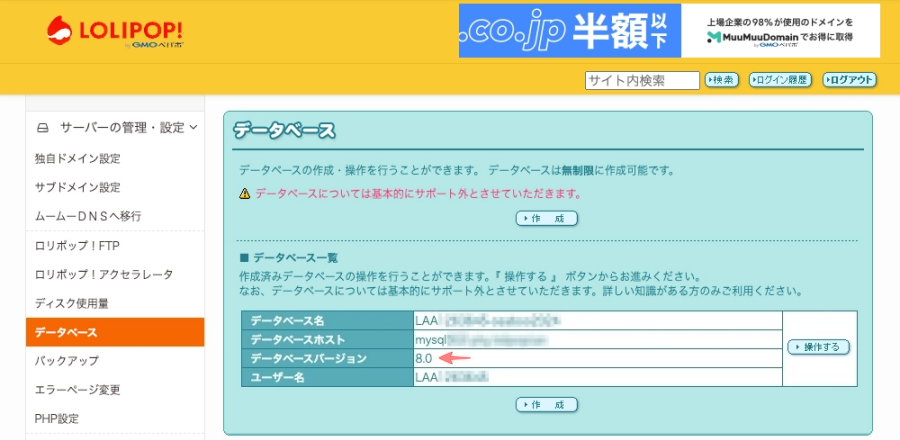Open the MuuMuuDomain .co.jp banner ad
This screenshot has height=440, width=900.
[669, 31]
